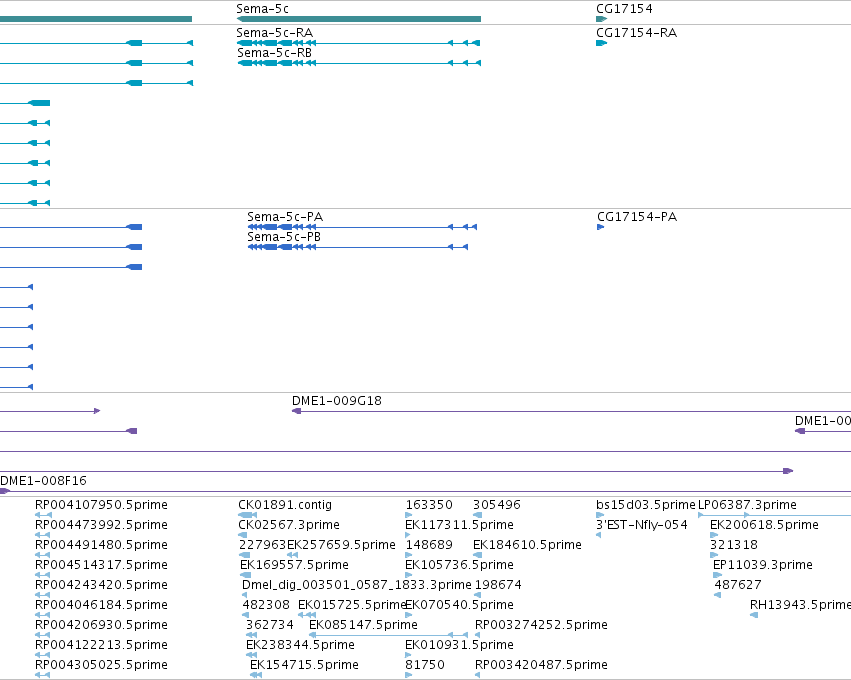Select RP003274252.5prime EST label
Image resolution: width=851 pixels, height=680 pixels.
[x=541, y=625]
